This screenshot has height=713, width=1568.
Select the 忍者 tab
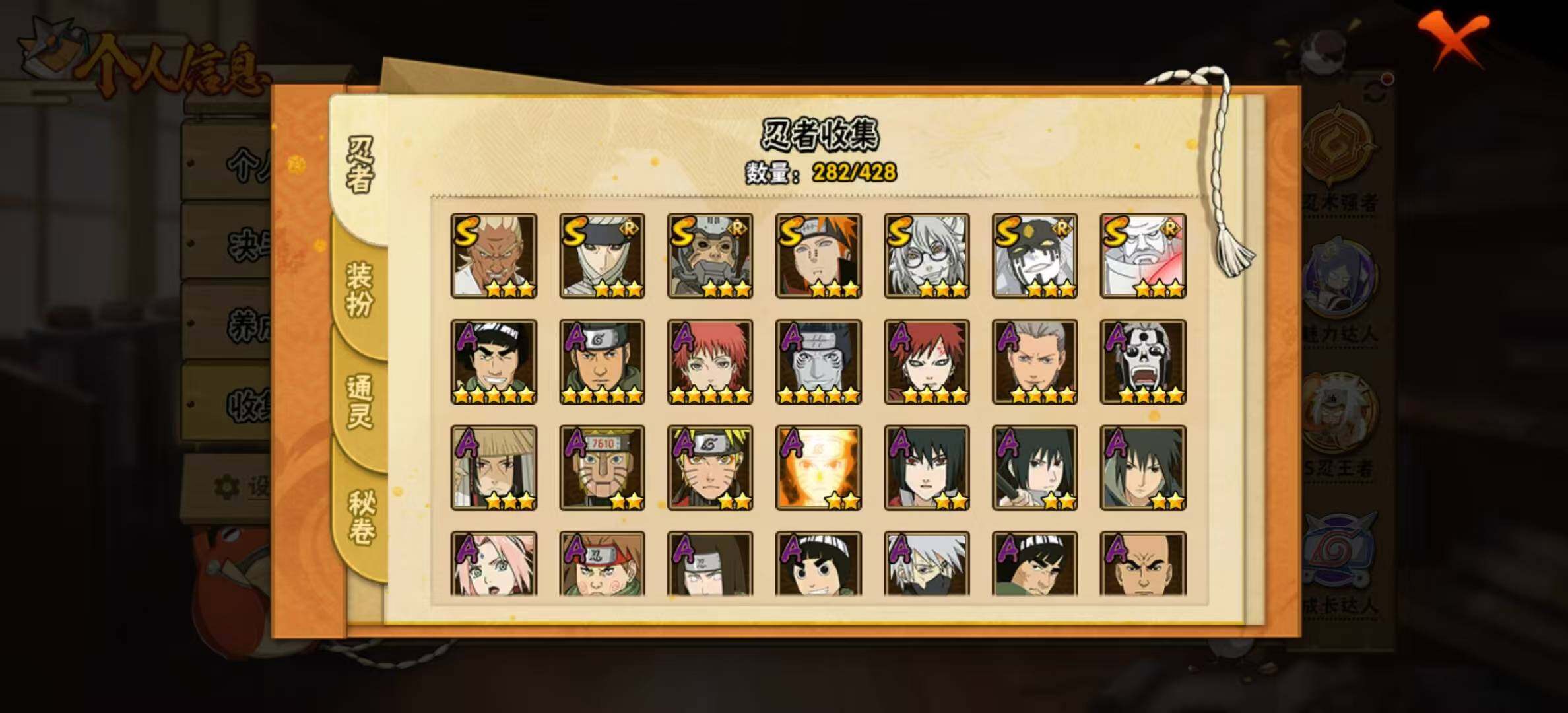(x=360, y=166)
